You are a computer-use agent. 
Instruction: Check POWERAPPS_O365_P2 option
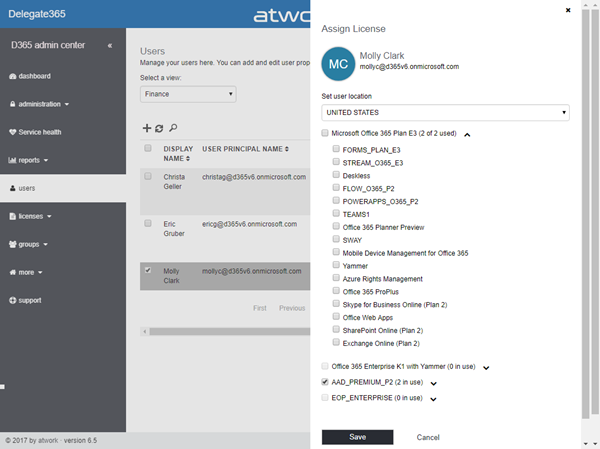[336, 200]
